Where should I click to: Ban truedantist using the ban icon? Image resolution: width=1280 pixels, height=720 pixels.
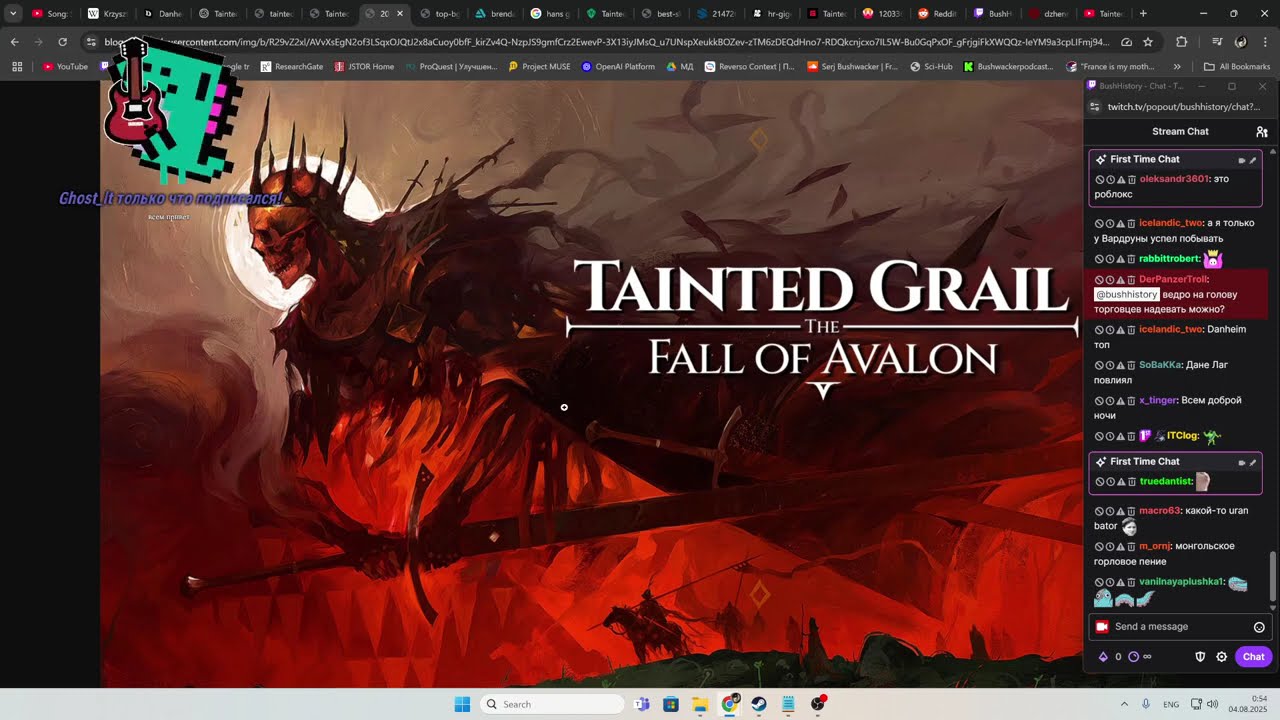pyautogui.click(x=1100, y=482)
